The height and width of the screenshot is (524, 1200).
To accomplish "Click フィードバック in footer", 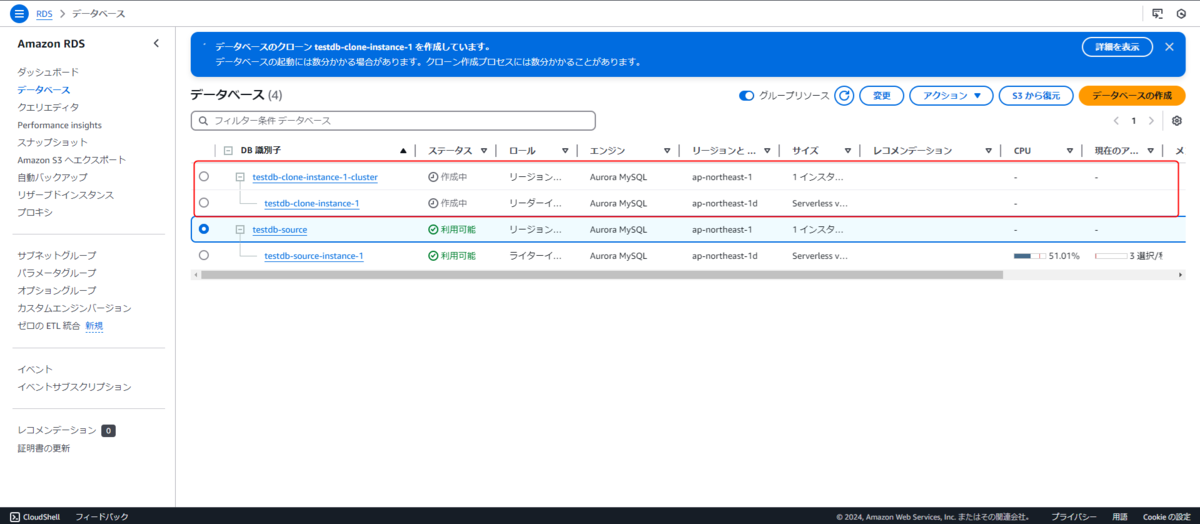I will 102,516.
